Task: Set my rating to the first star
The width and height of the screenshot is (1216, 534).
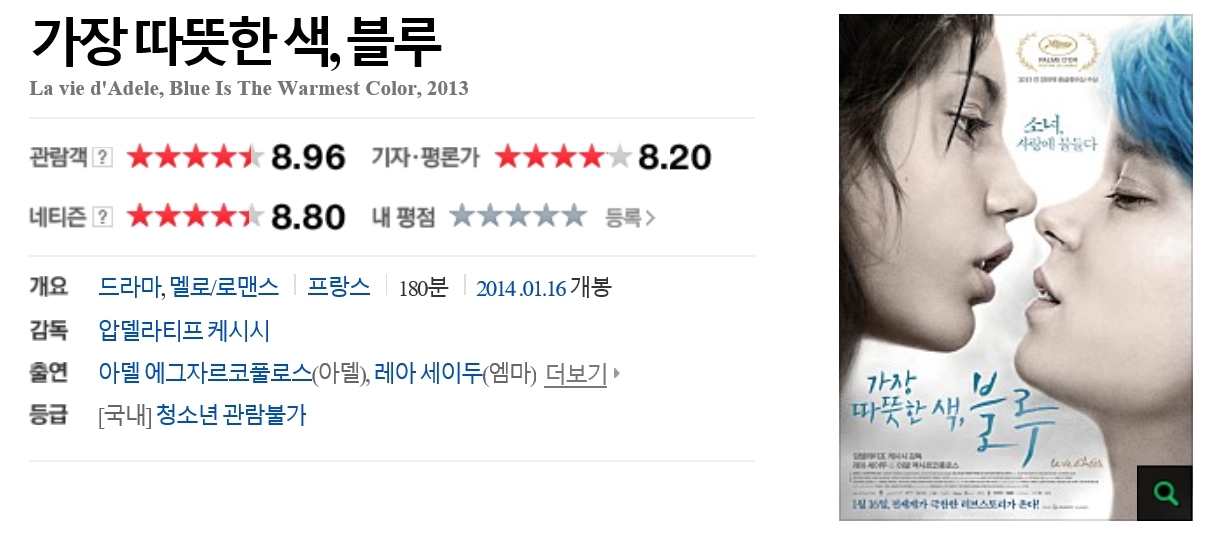Action: [x=461, y=216]
